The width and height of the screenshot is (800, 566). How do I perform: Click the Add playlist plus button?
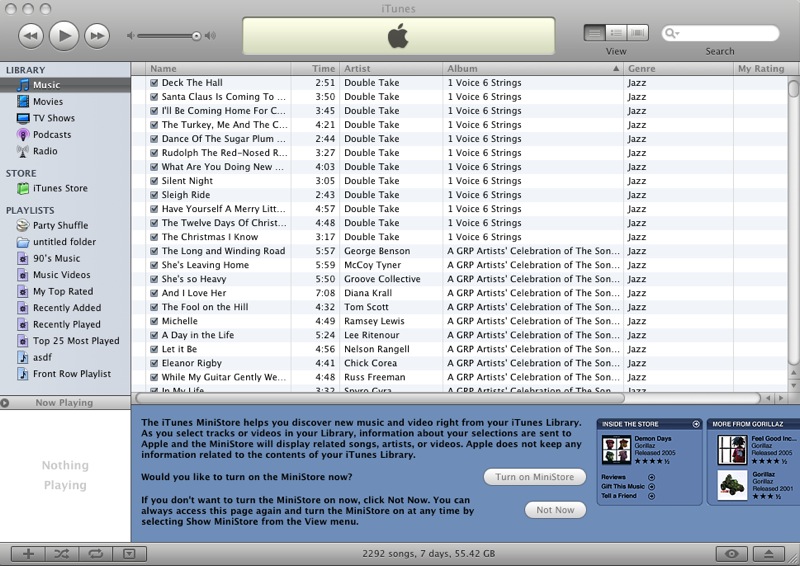28,553
